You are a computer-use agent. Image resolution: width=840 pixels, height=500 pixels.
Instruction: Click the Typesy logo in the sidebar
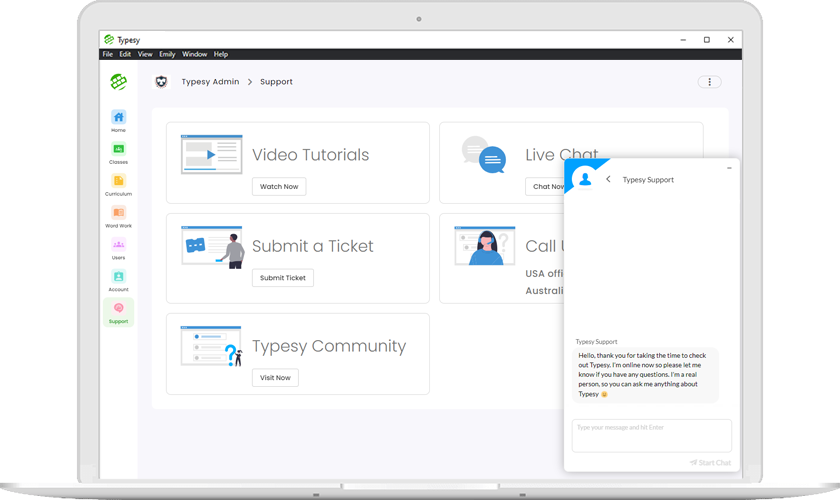(118, 81)
